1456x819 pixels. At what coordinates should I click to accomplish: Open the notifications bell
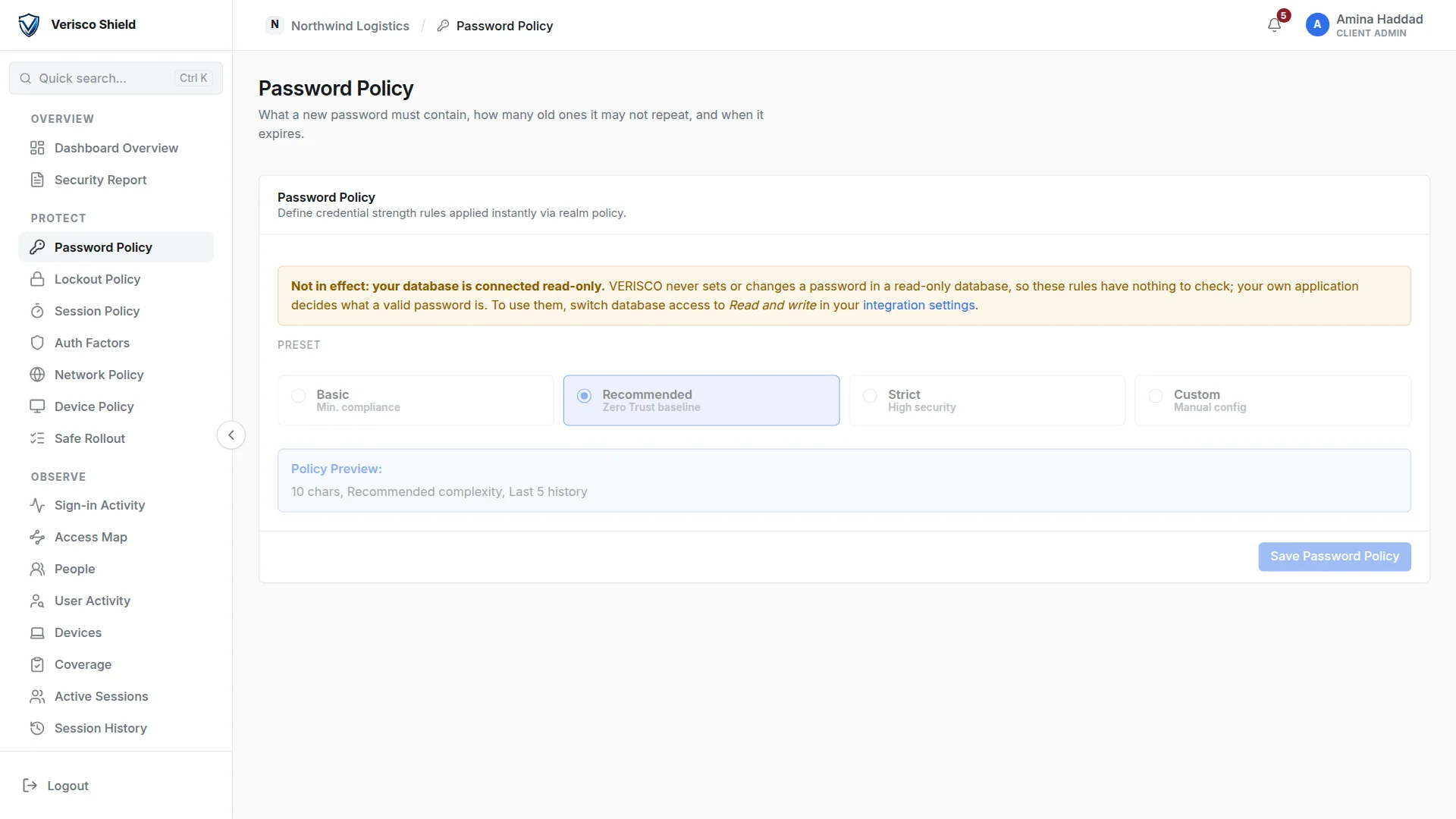[x=1274, y=25]
